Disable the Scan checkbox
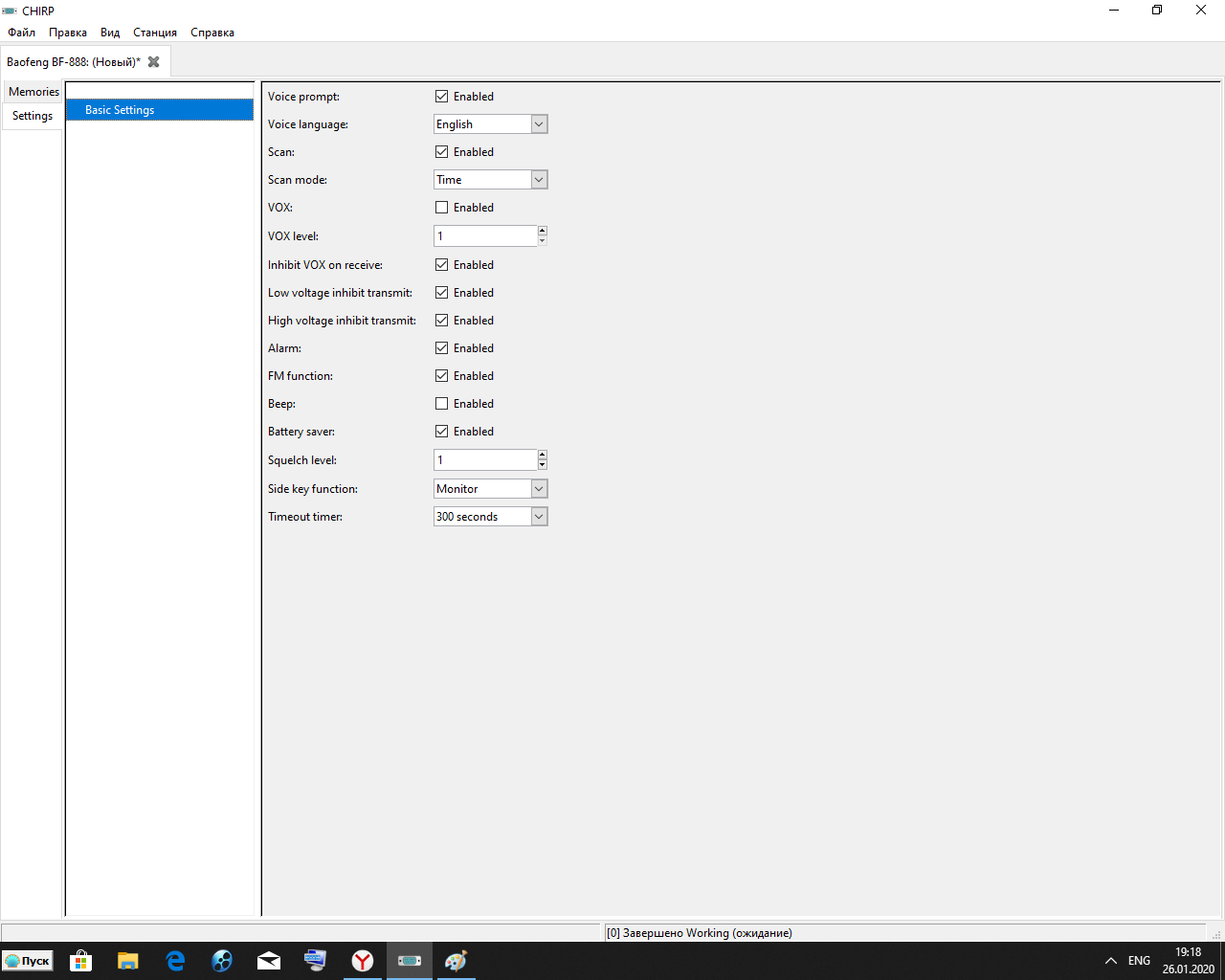This screenshot has height=980, width=1225. click(441, 152)
